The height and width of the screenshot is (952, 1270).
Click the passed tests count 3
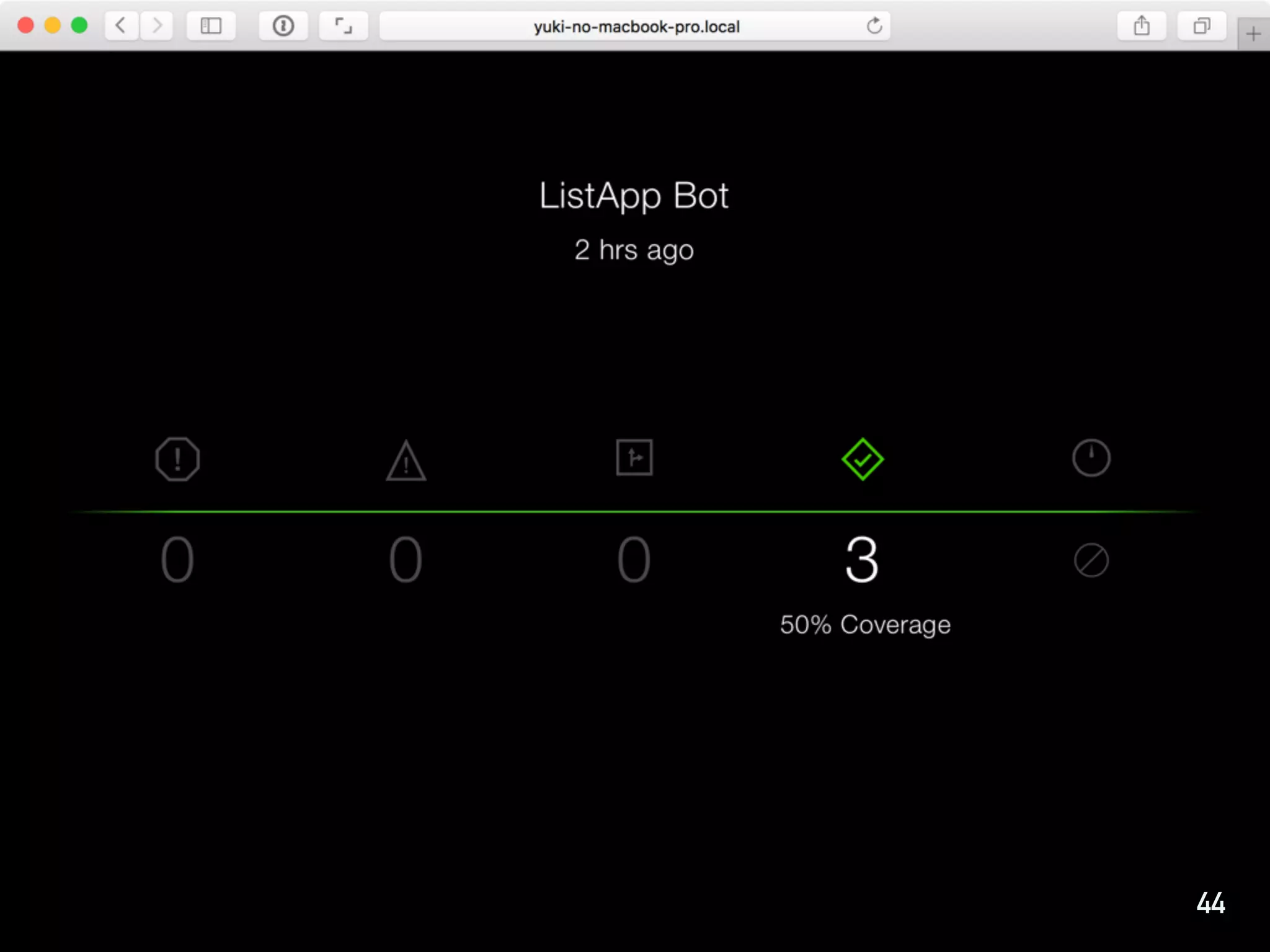(862, 560)
